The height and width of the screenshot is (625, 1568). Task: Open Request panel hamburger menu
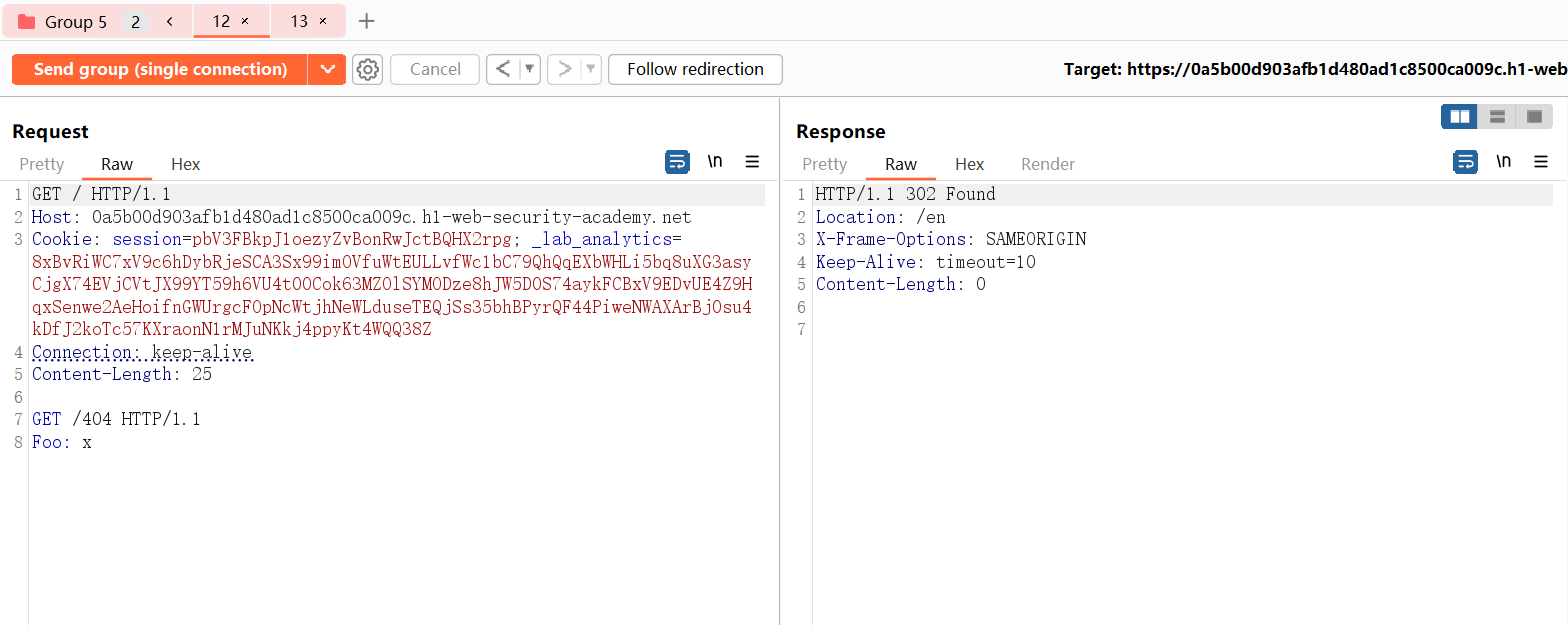click(x=752, y=162)
